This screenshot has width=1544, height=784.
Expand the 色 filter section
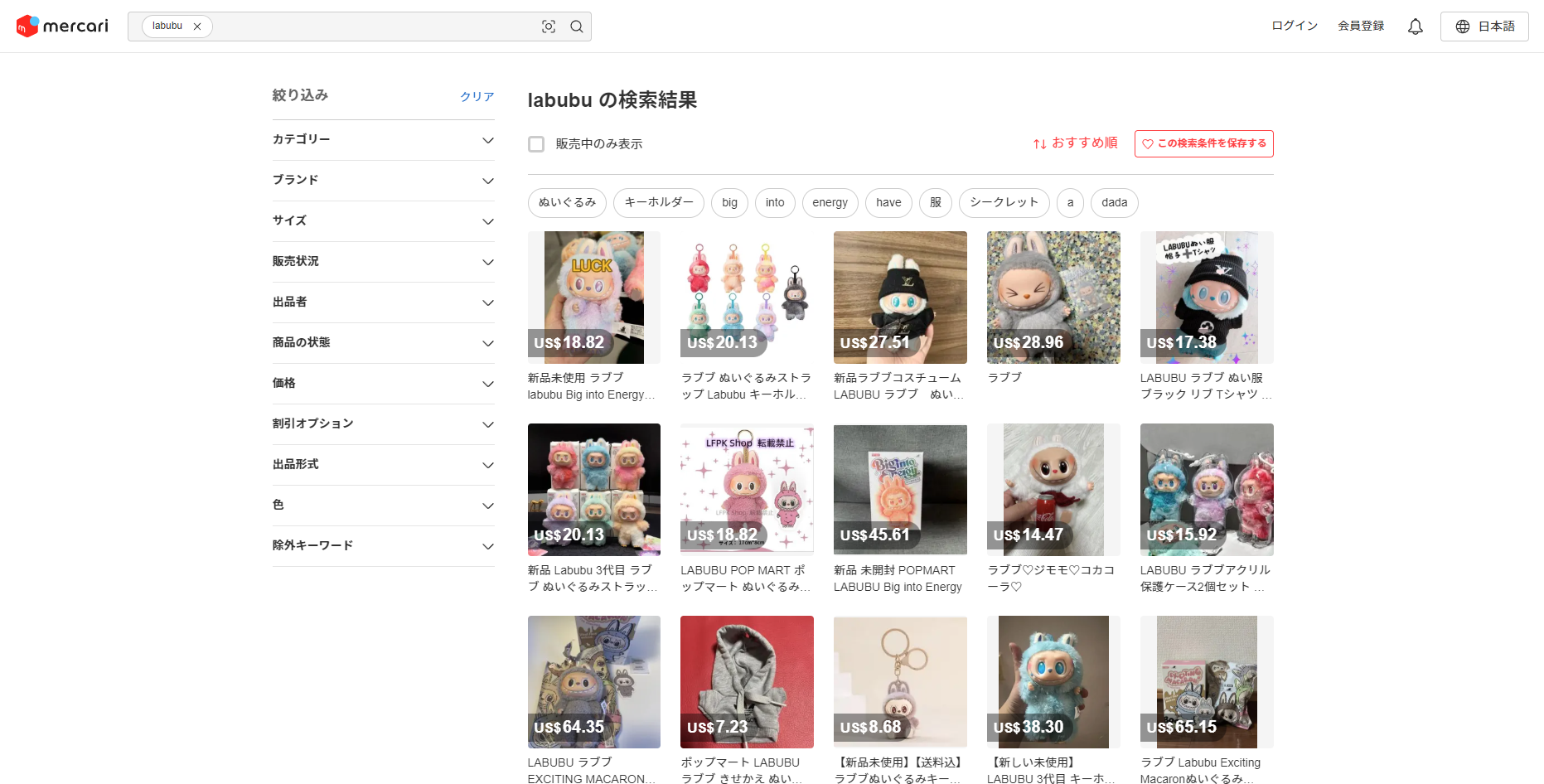488,505
